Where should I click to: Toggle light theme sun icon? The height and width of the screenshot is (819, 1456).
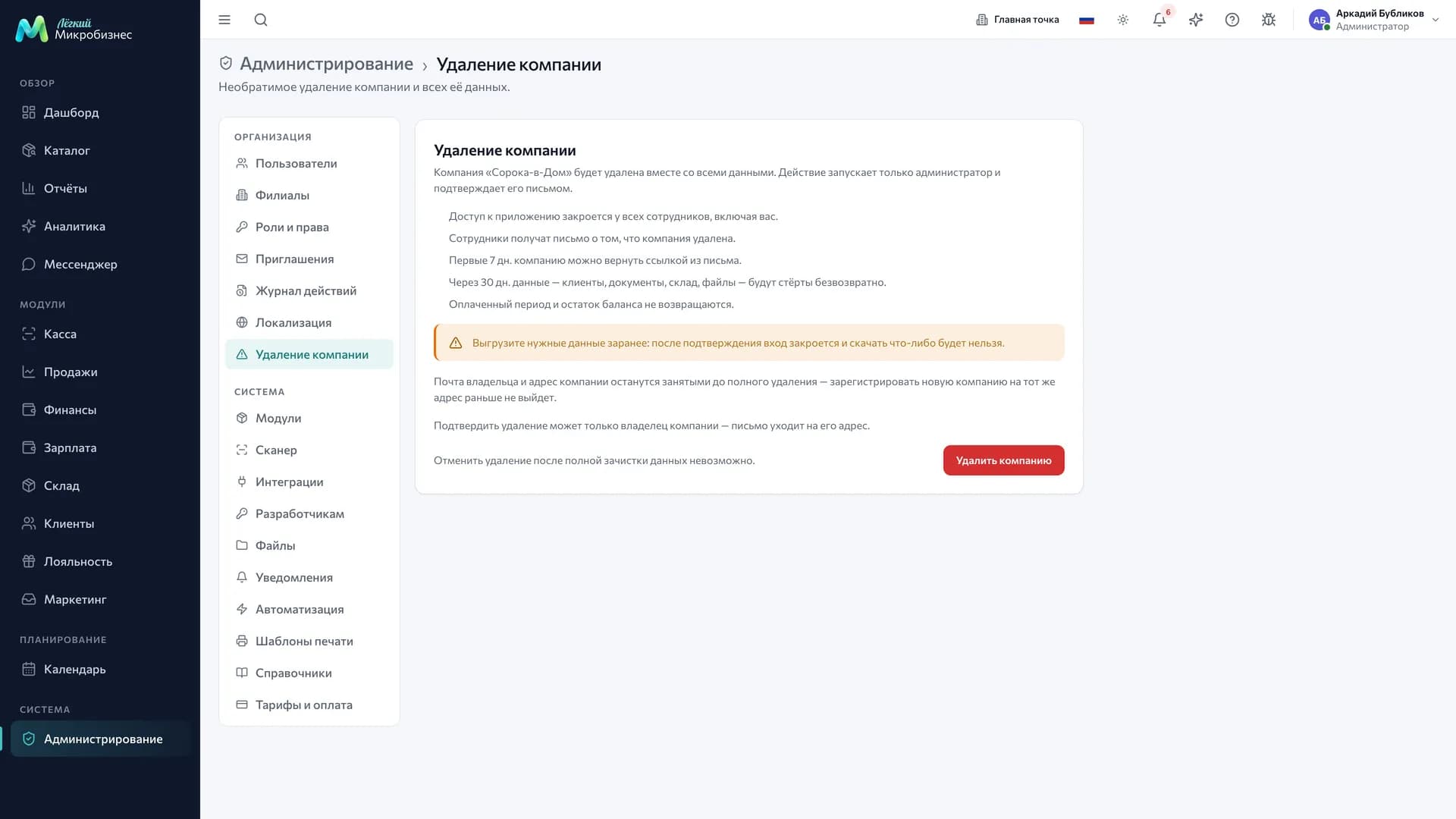click(1123, 20)
